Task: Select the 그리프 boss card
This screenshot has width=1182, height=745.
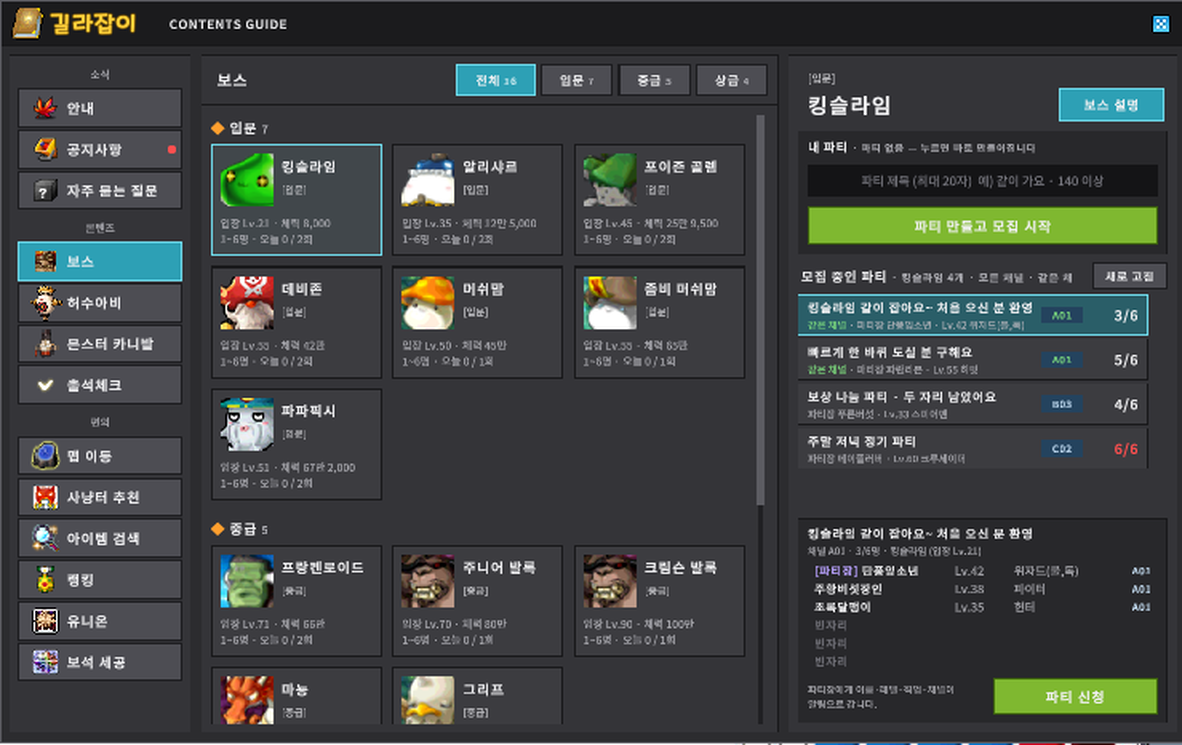Action: point(478,696)
